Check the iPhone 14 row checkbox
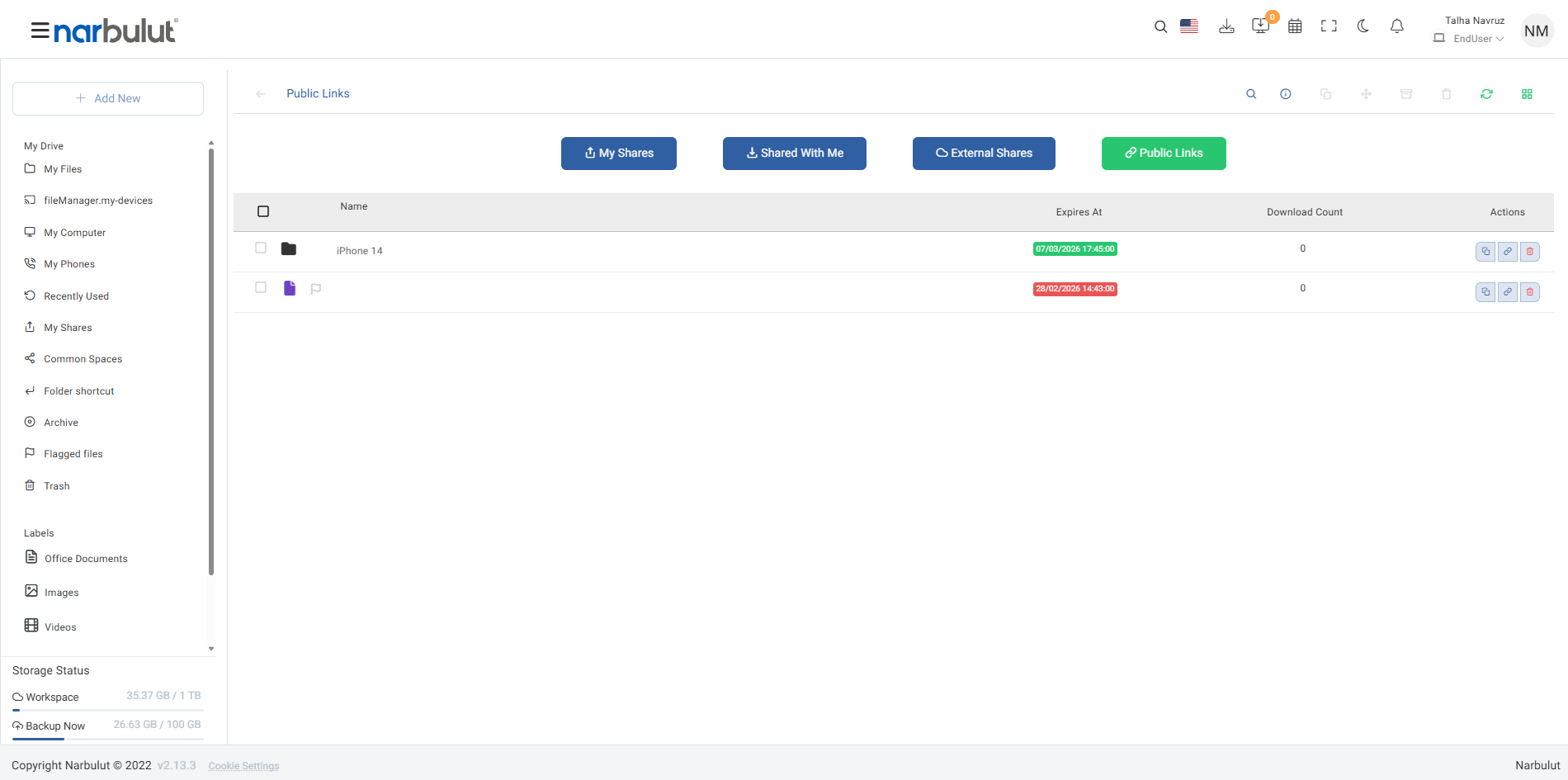Screen dimensions: 1568x780 pos(261,248)
